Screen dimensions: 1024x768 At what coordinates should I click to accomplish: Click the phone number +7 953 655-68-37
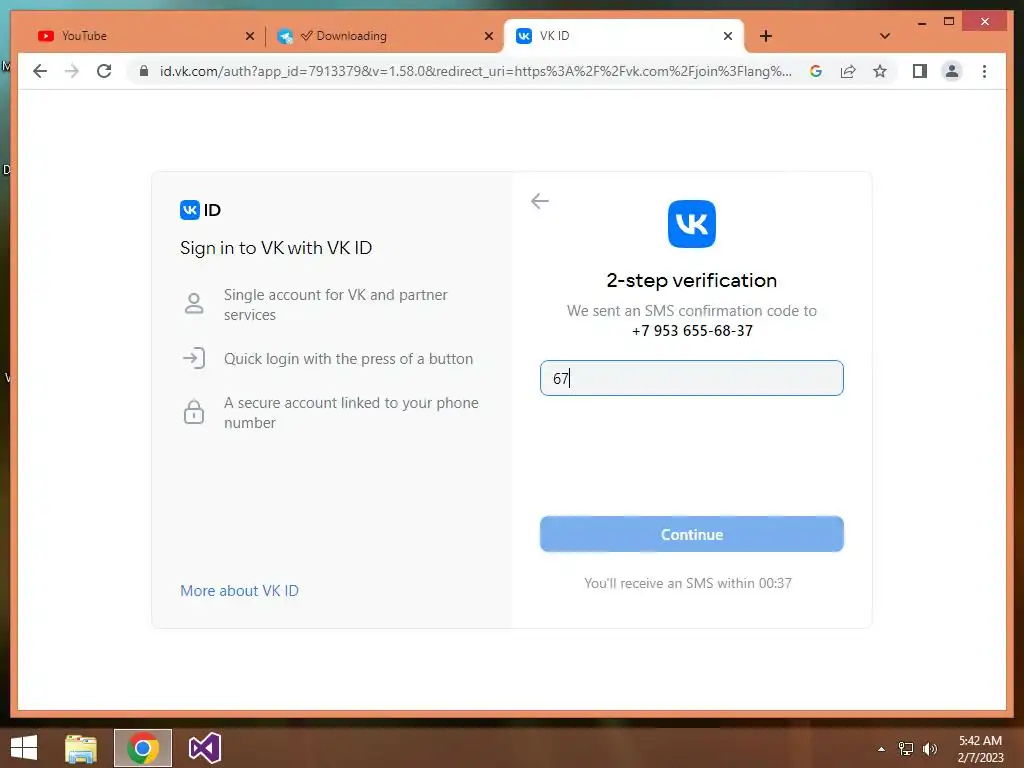pyautogui.click(x=692, y=331)
